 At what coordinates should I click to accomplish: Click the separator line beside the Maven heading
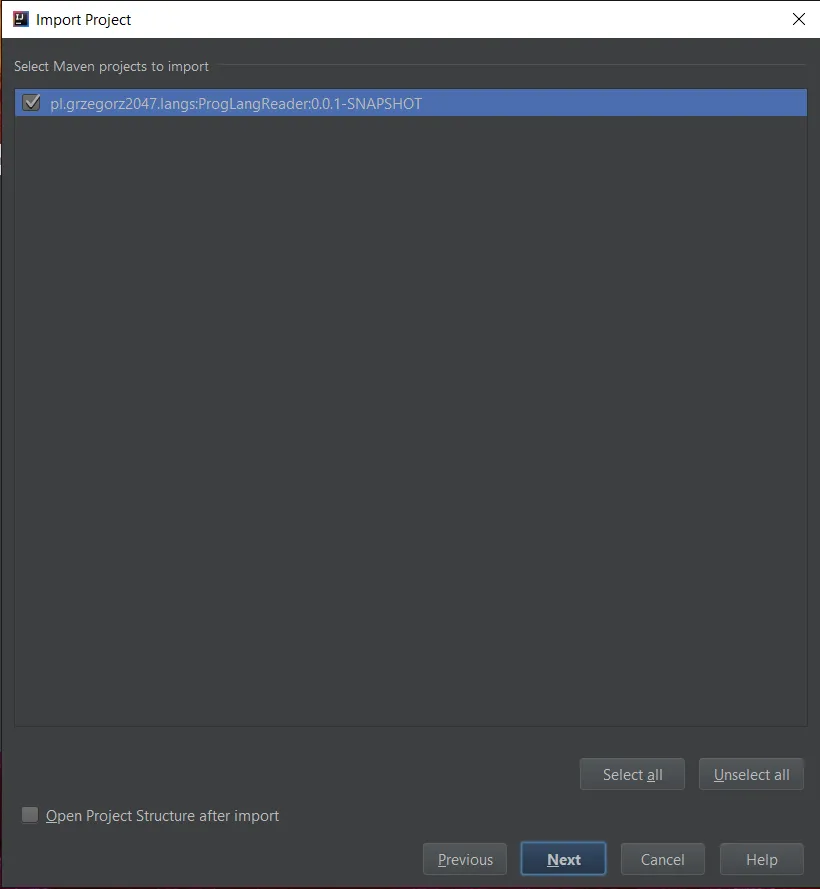tap(512, 65)
